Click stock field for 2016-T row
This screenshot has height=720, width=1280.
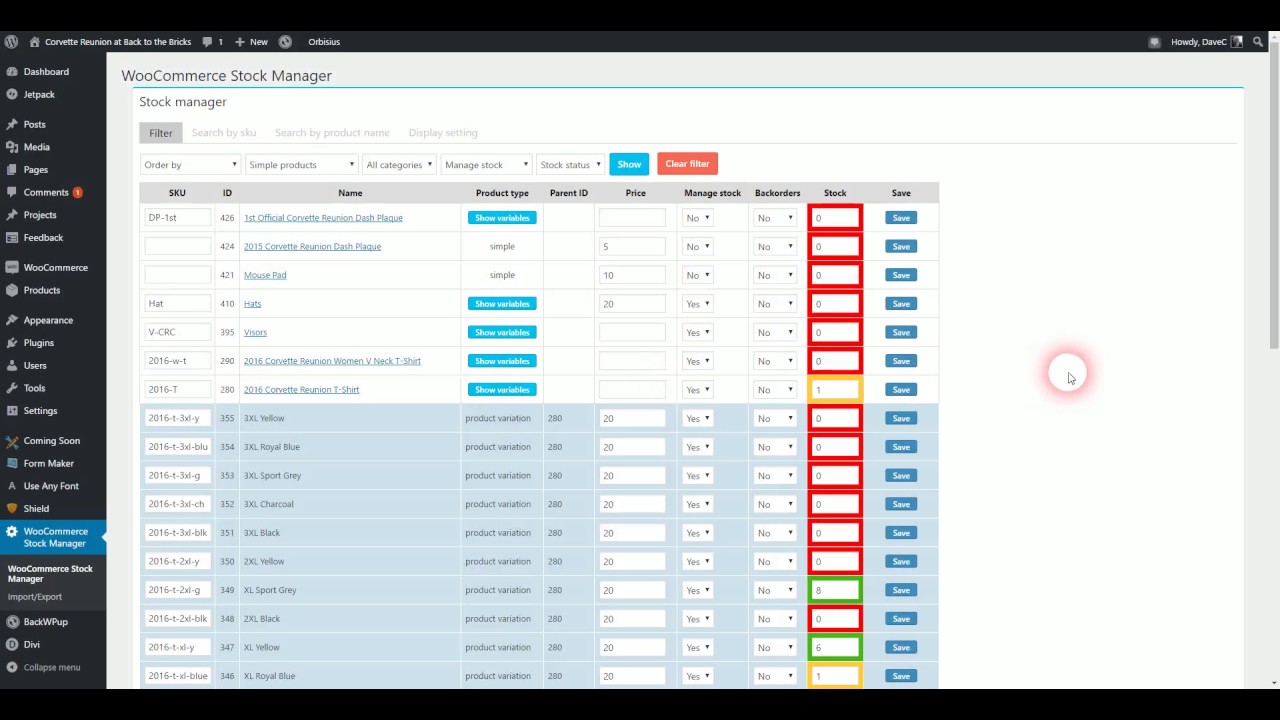click(835, 390)
